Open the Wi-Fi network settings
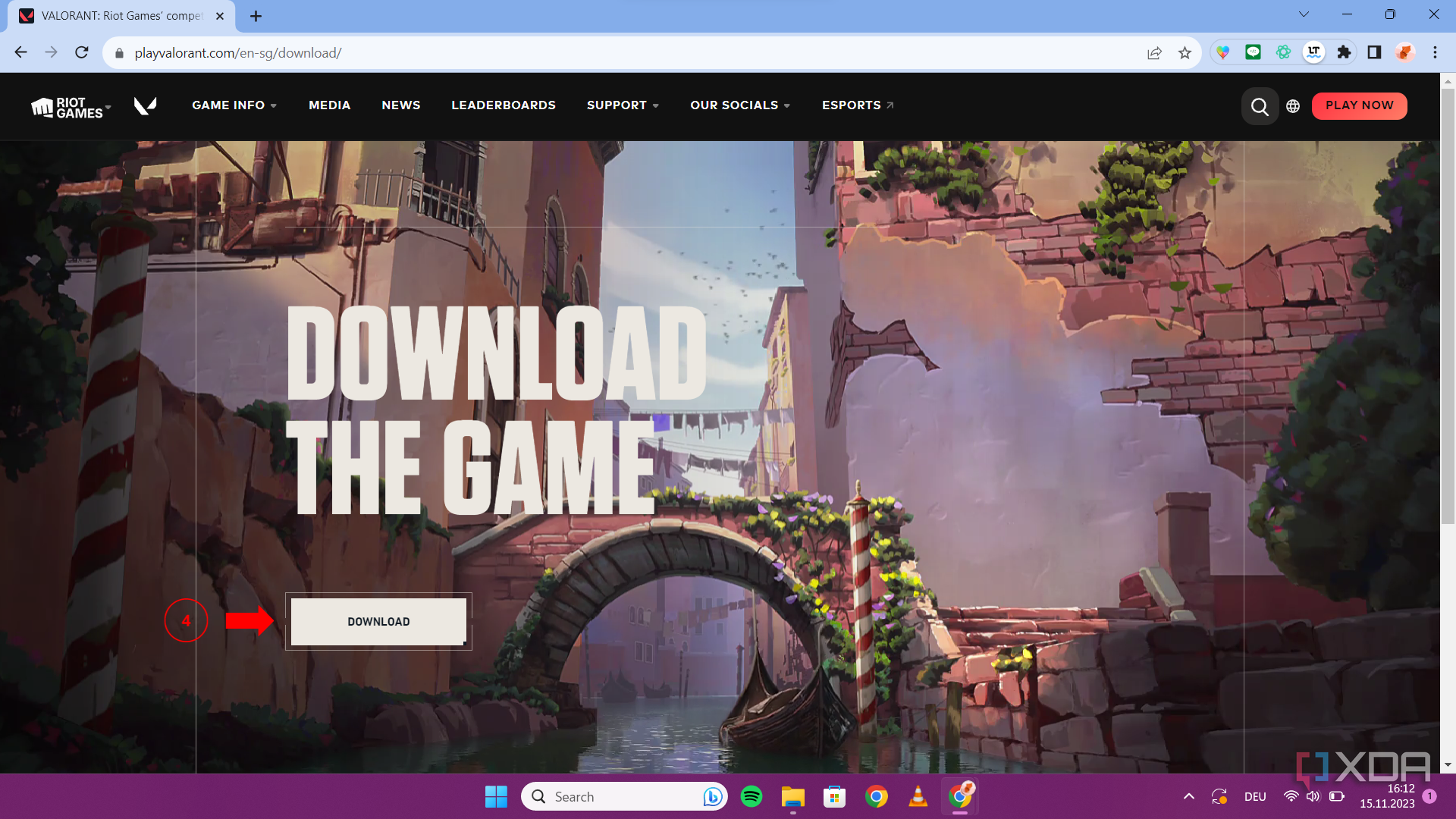Screen dimensions: 1456x819 1291,796
